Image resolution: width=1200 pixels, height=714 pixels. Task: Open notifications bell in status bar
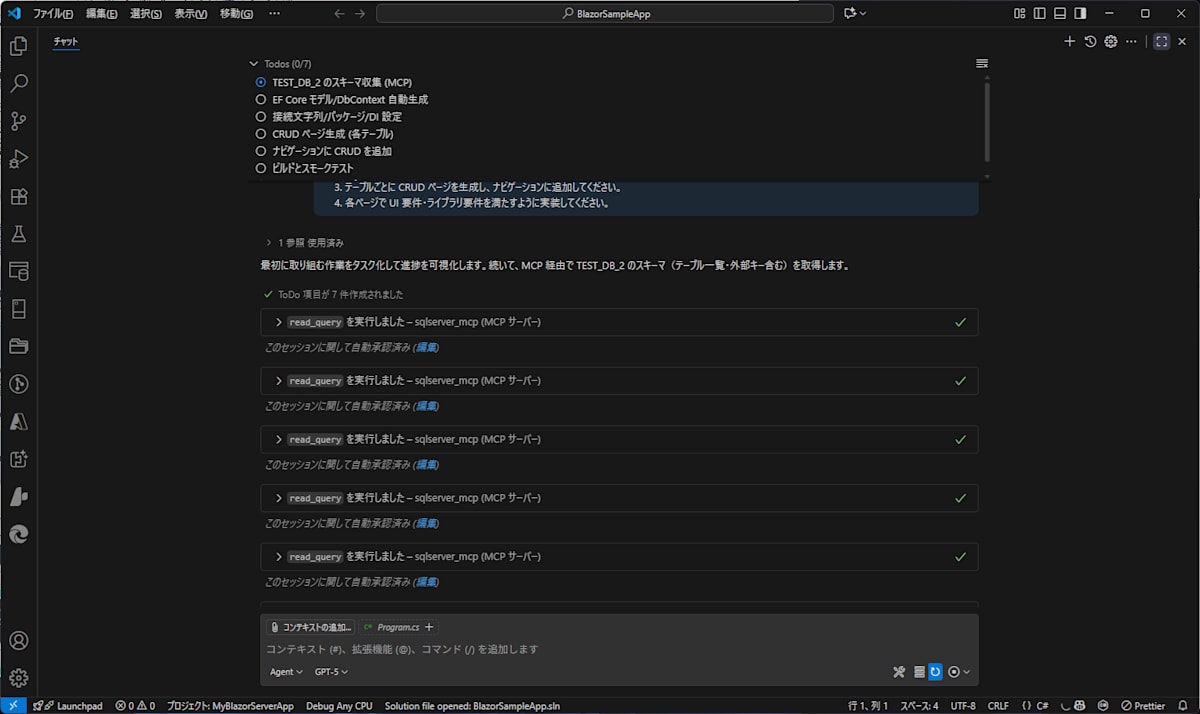1183,706
